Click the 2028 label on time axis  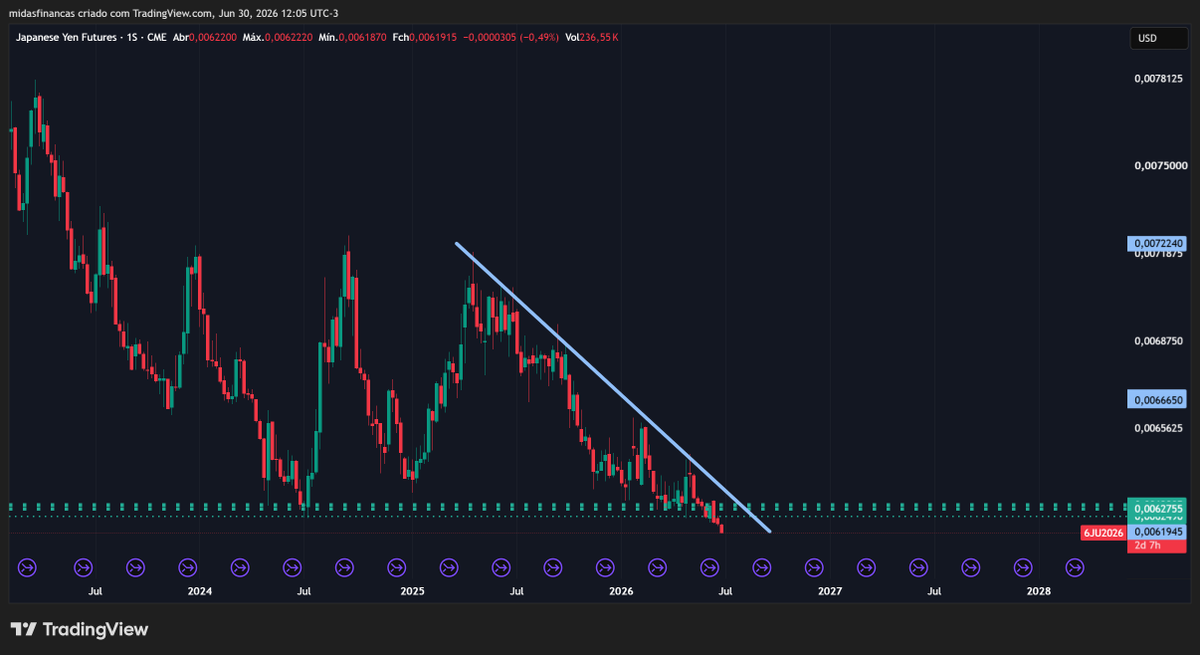(1039, 592)
